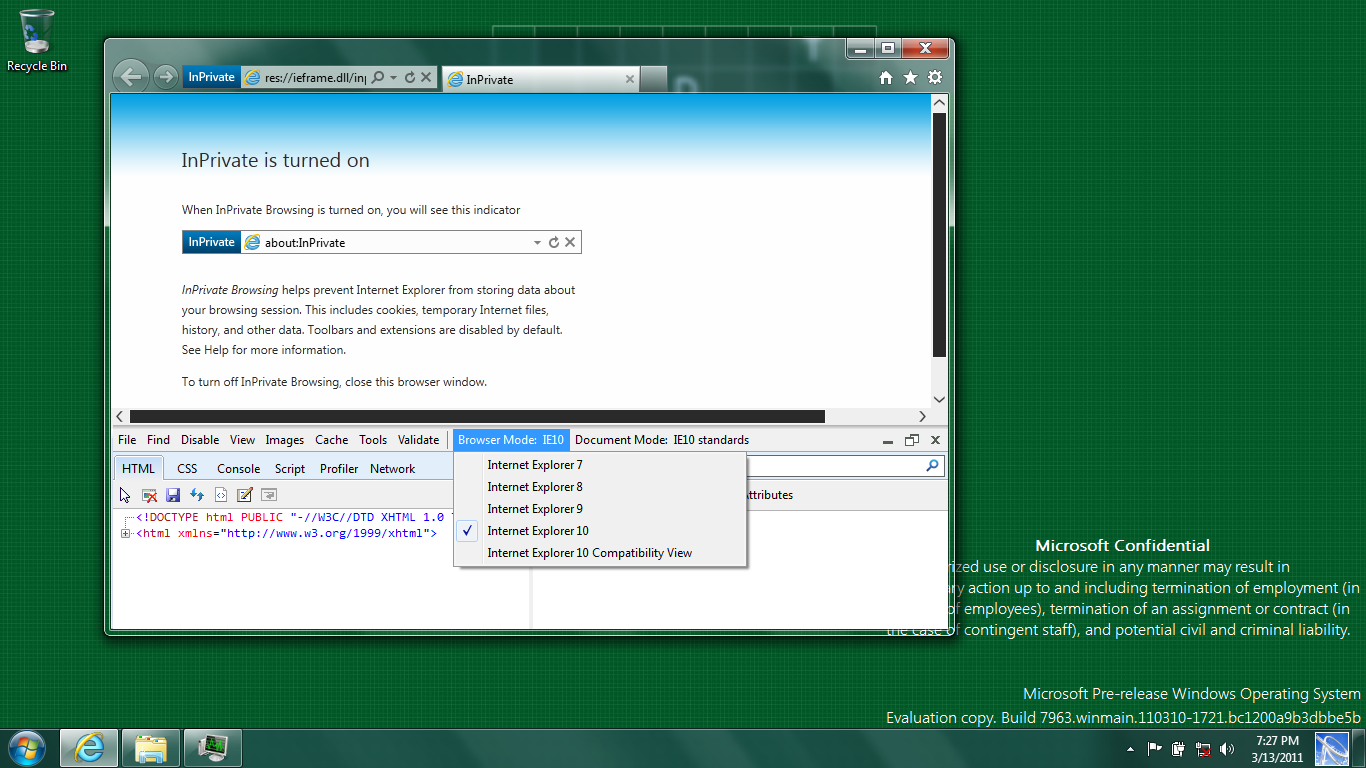Switch to the Profiler tab
Screen dimensions: 1366x768
pyautogui.click(x=339, y=468)
